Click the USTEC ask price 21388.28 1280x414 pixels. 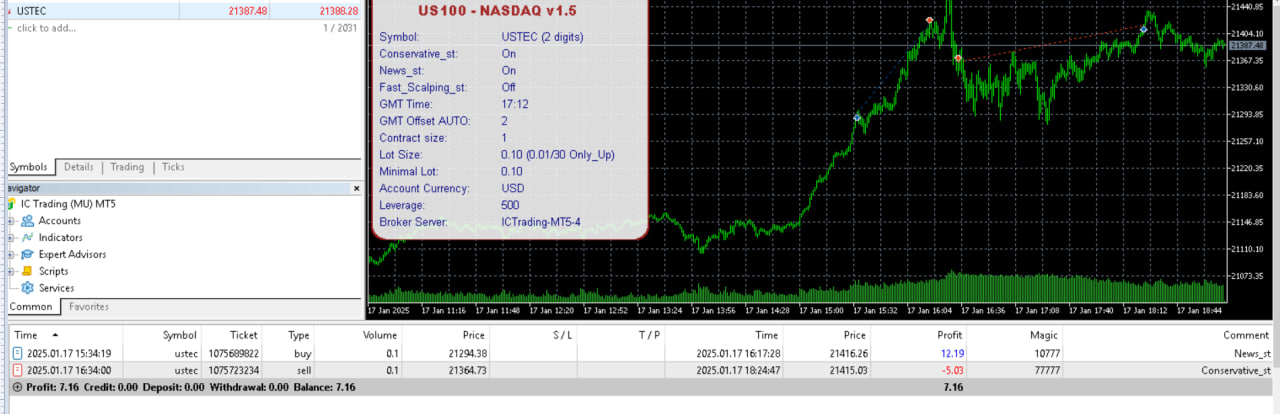click(337, 10)
